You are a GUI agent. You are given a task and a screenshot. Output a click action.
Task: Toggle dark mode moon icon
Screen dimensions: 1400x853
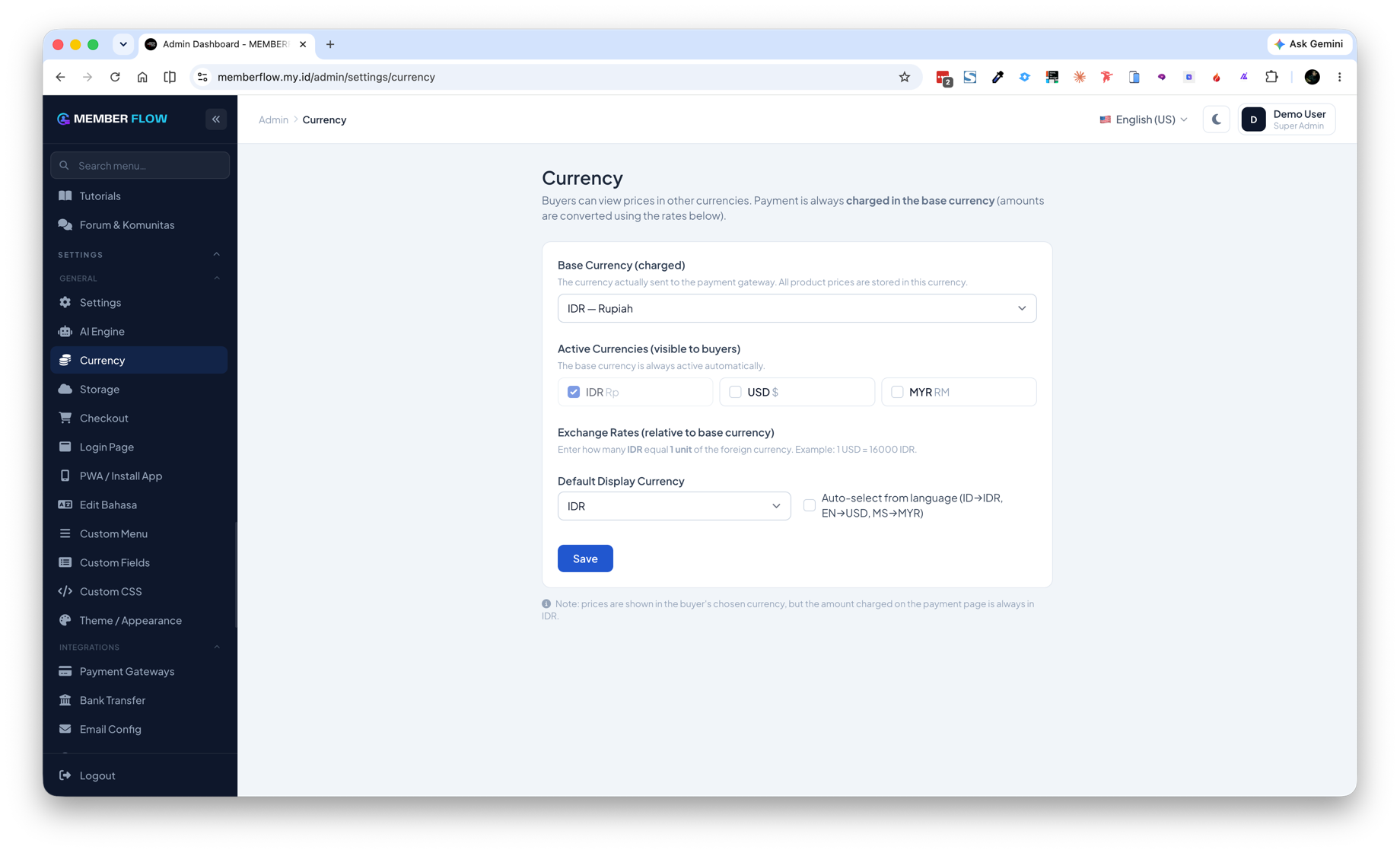tap(1216, 119)
